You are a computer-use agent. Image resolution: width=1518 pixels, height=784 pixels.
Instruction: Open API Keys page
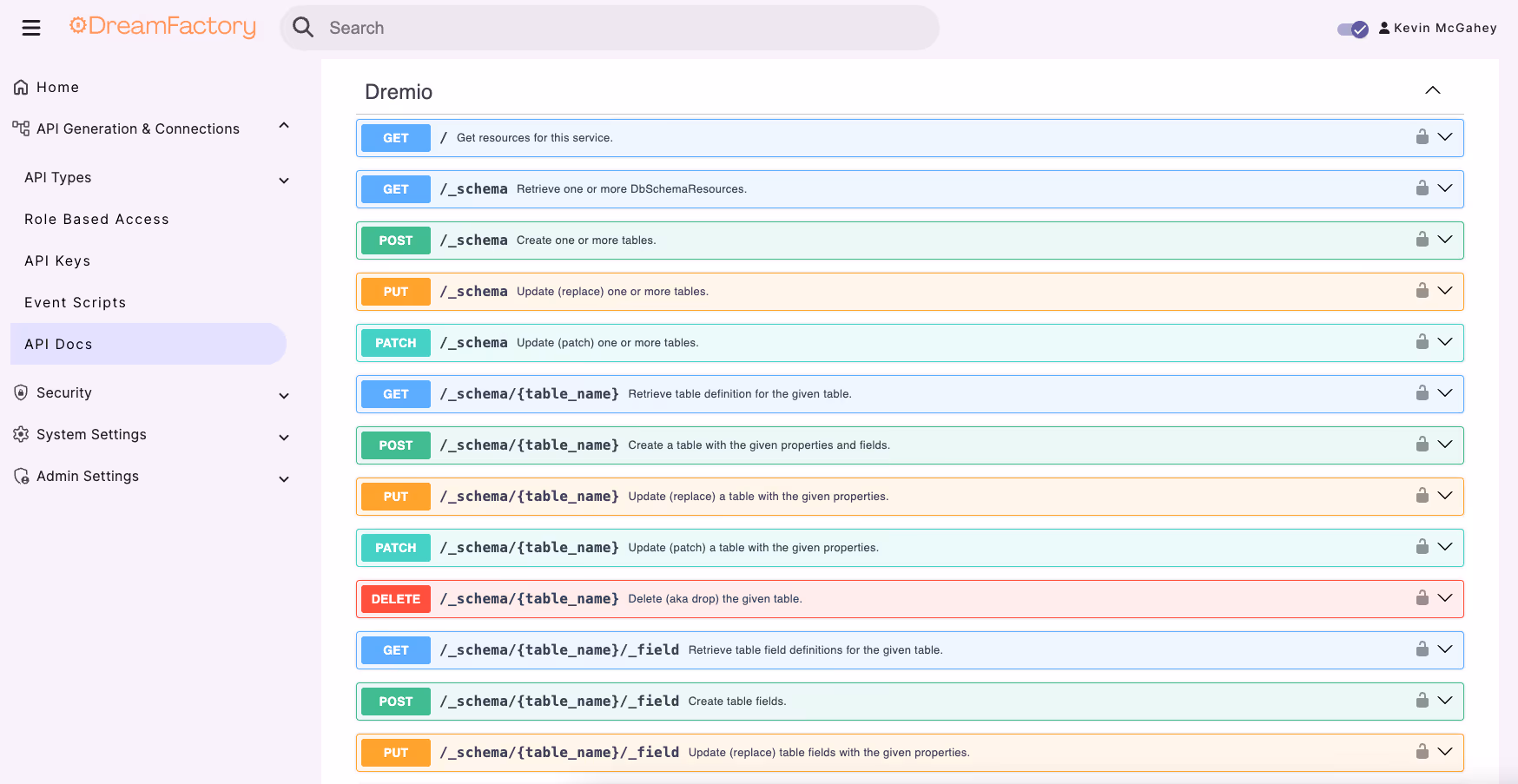tap(57, 260)
